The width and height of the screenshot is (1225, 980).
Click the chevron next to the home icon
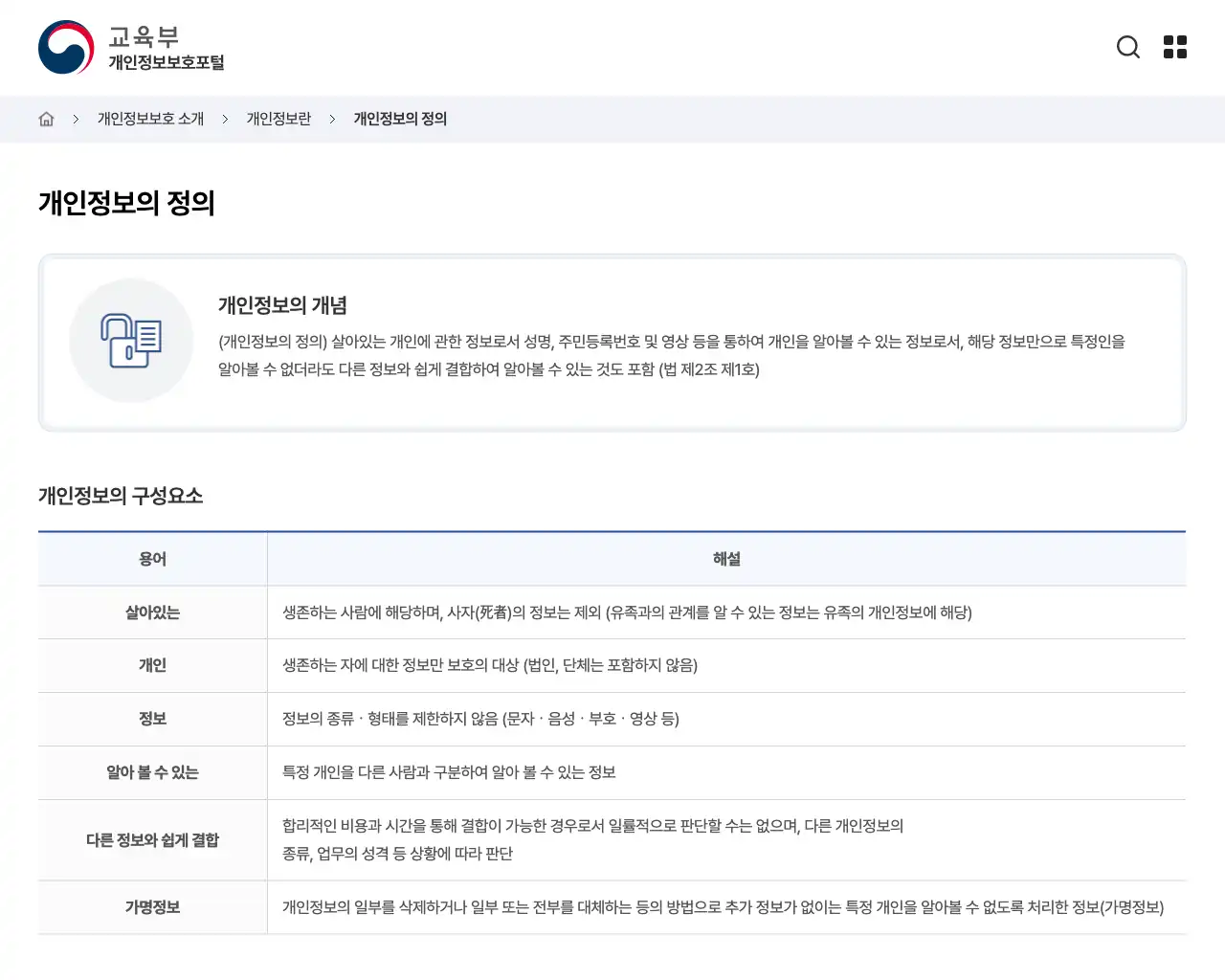click(76, 119)
